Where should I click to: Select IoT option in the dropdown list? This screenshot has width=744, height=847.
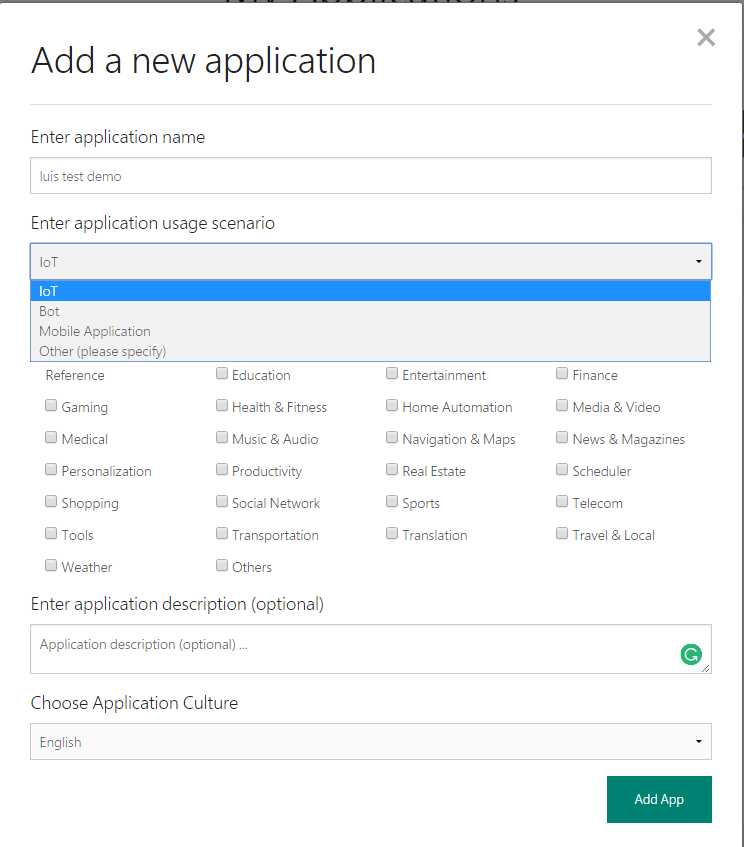pyautogui.click(x=371, y=291)
